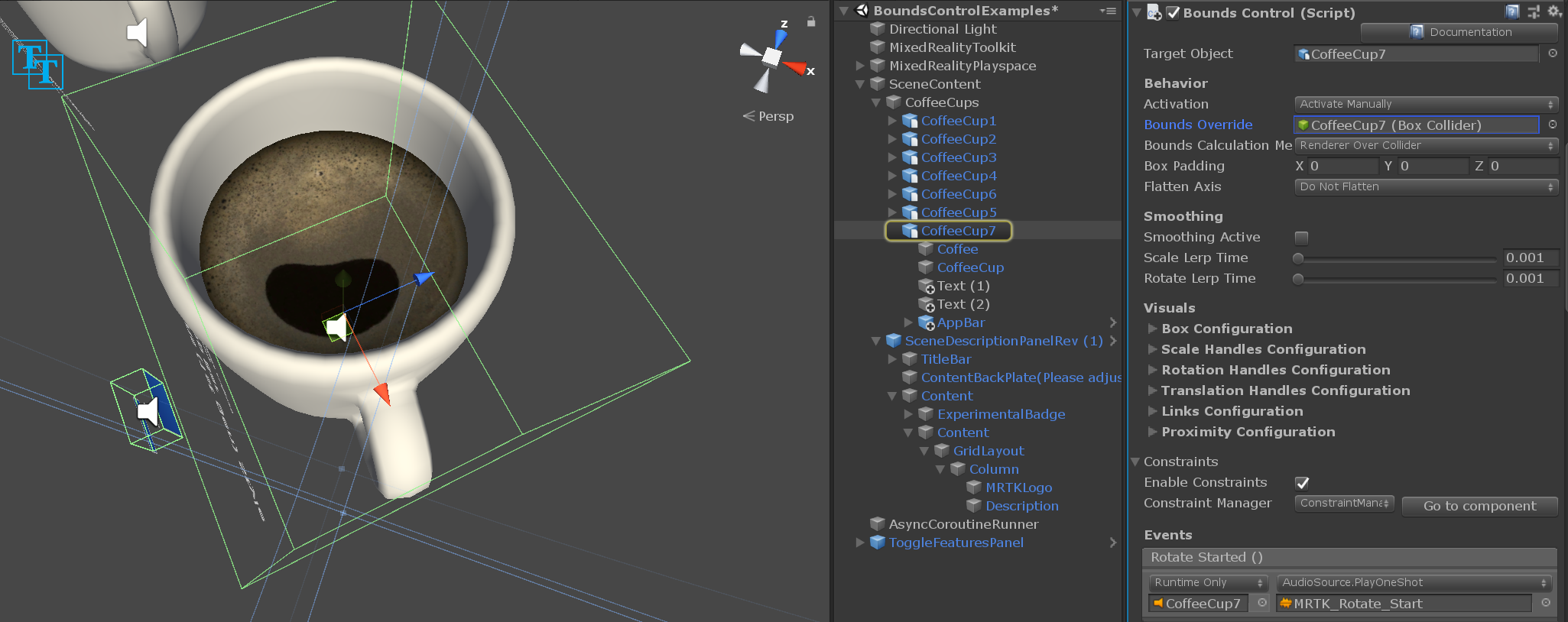Toggle the Bounds Control script enabled checkbox

(x=1174, y=13)
